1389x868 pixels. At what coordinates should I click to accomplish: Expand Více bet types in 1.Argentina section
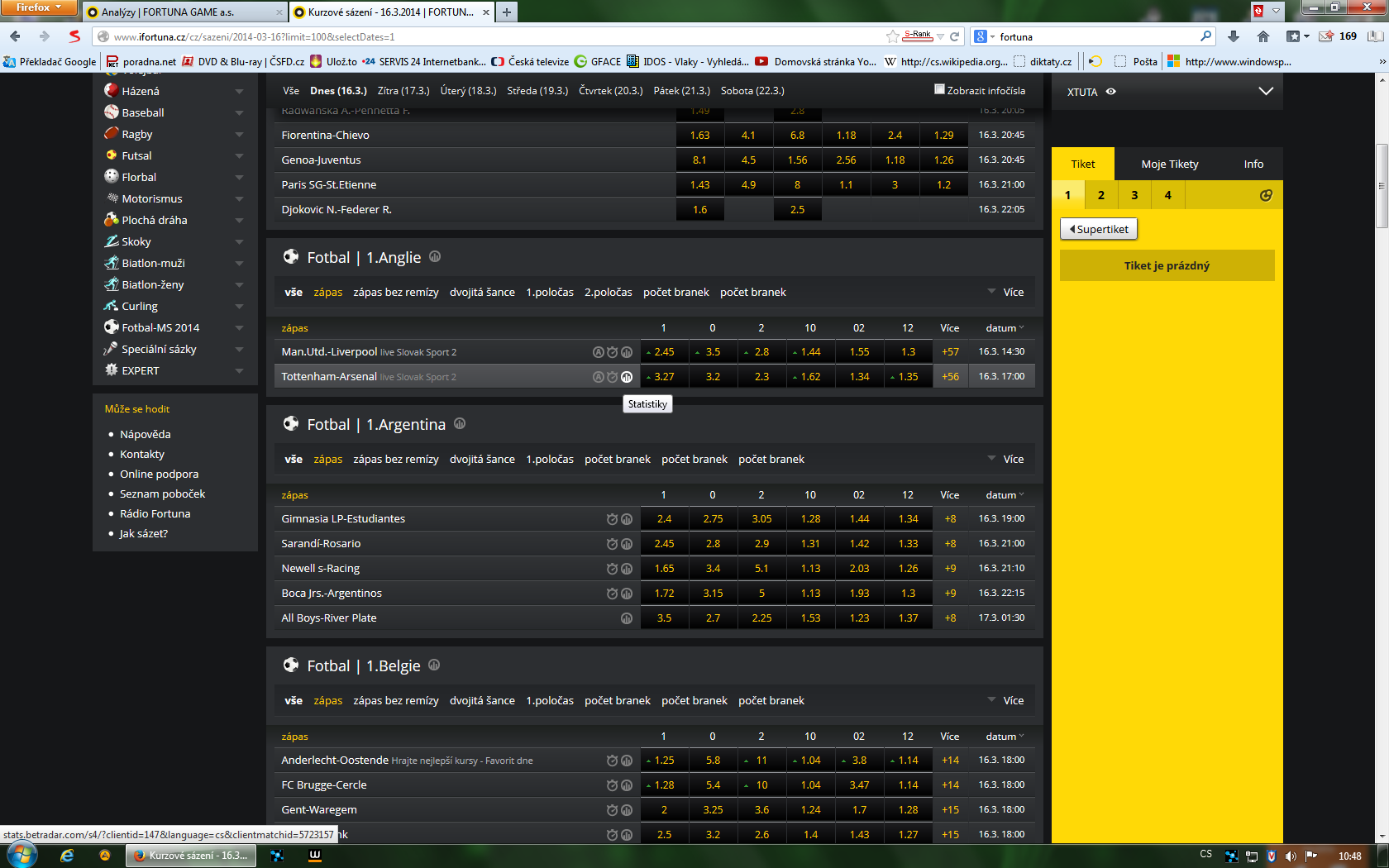point(1005,459)
